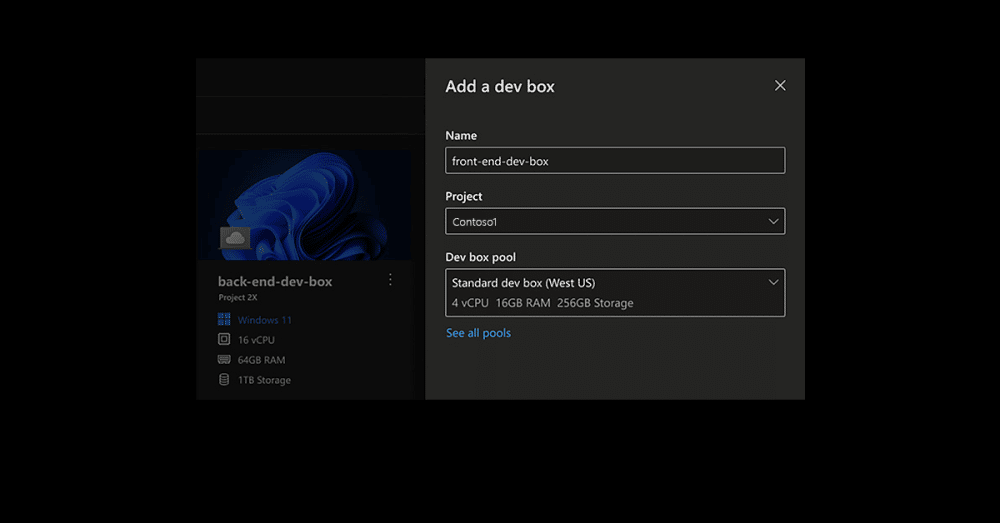Screen dimensions: 1000x523
Task: Click the back-end-dev-box title
Action: point(275,281)
